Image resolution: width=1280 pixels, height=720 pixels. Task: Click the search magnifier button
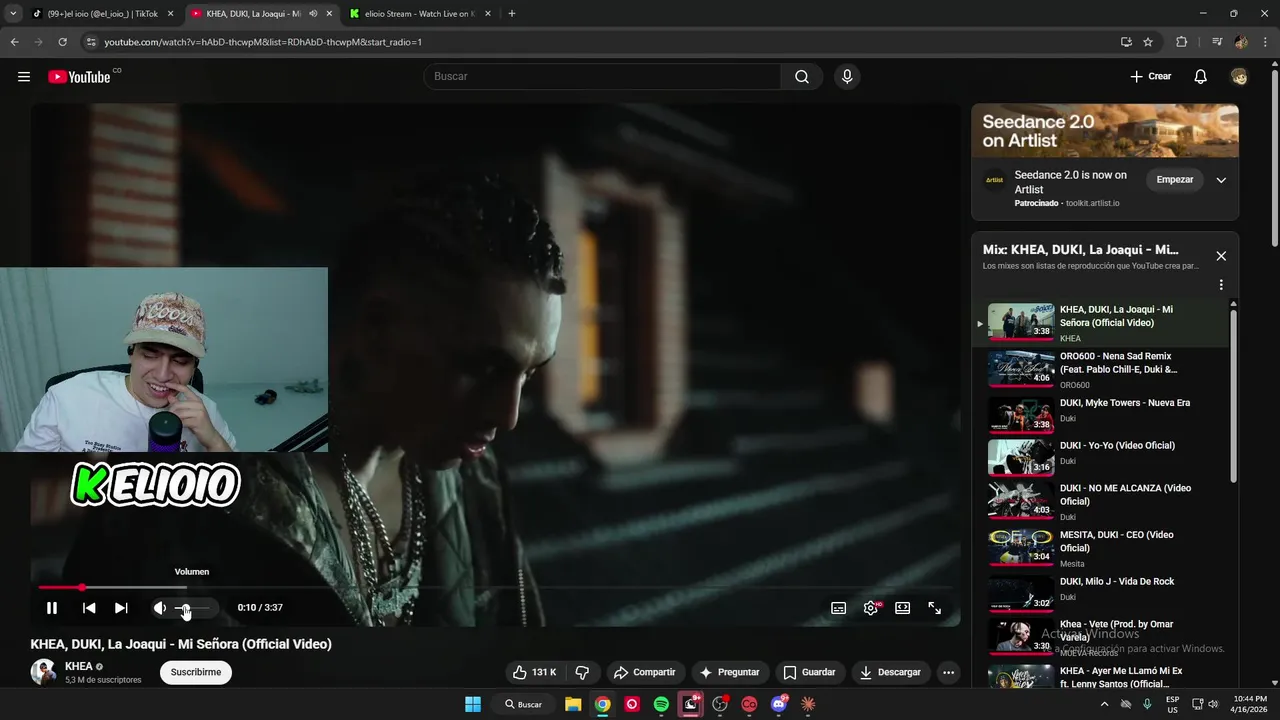click(802, 77)
